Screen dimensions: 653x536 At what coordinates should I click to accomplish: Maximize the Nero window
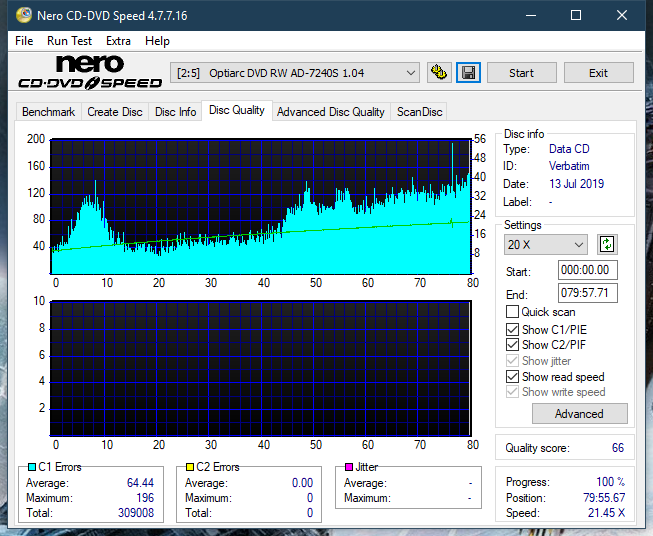tap(576, 15)
